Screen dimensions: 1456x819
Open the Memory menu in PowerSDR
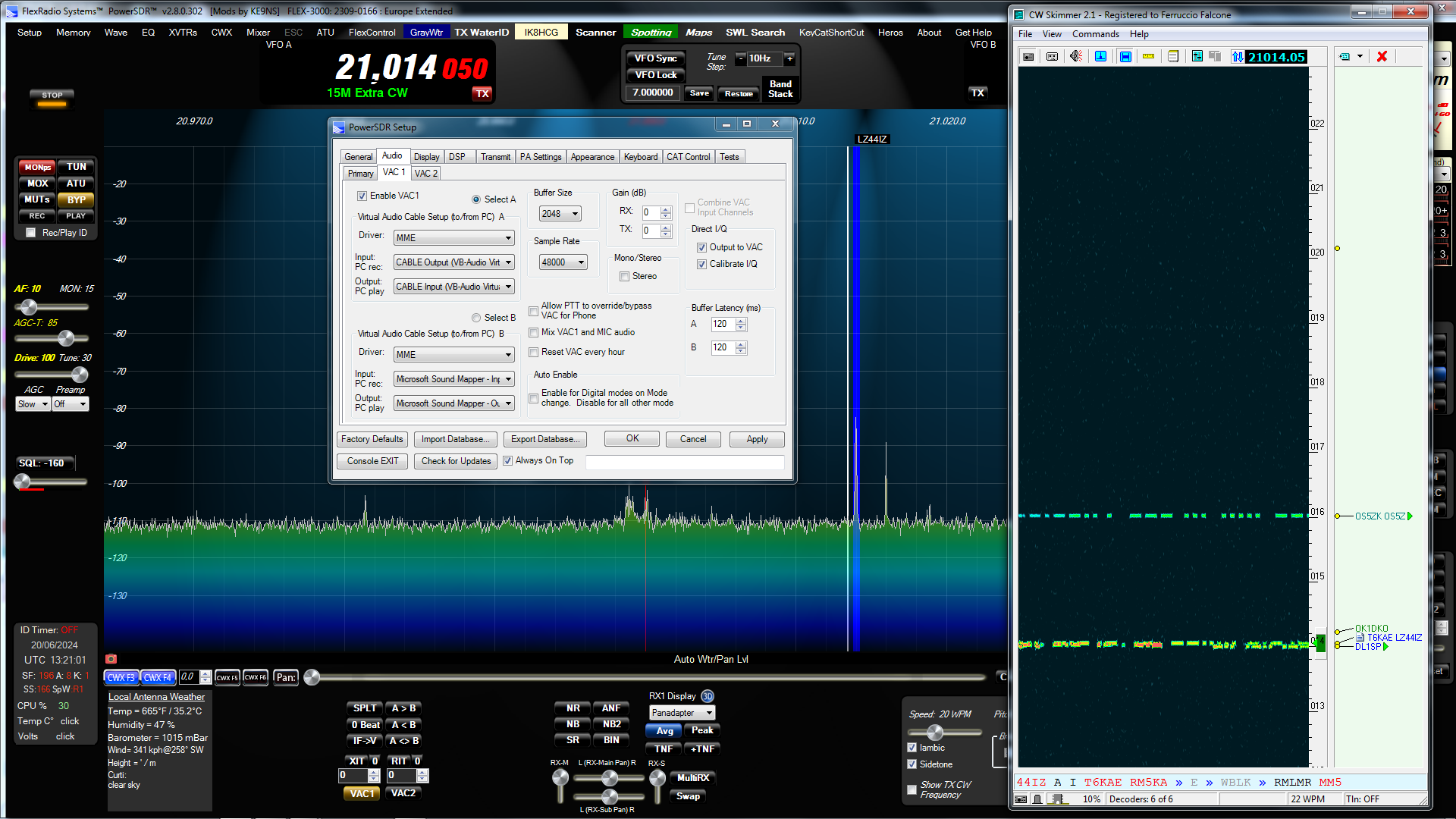73,33
